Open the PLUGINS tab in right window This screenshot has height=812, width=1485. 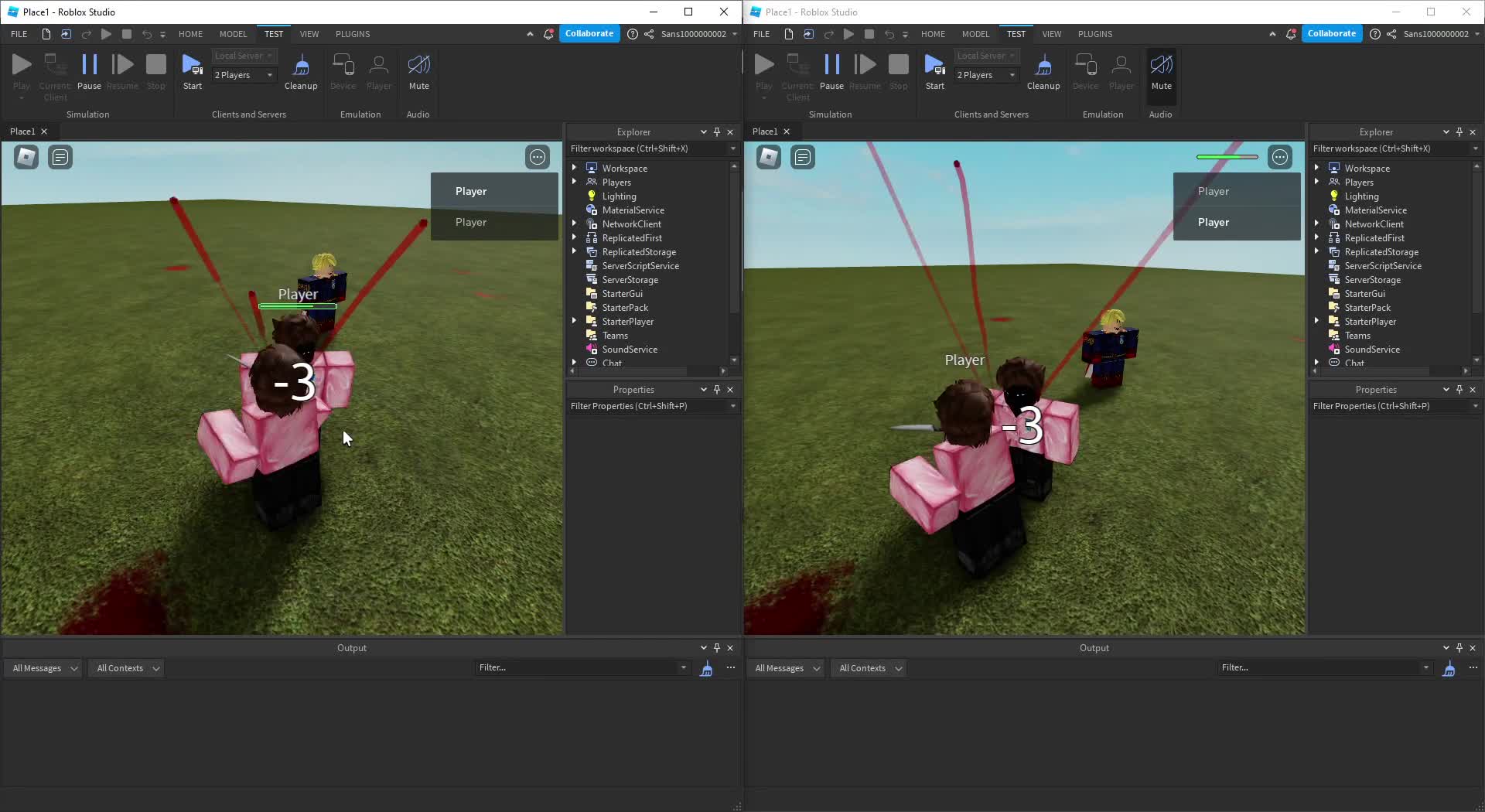point(1094,34)
